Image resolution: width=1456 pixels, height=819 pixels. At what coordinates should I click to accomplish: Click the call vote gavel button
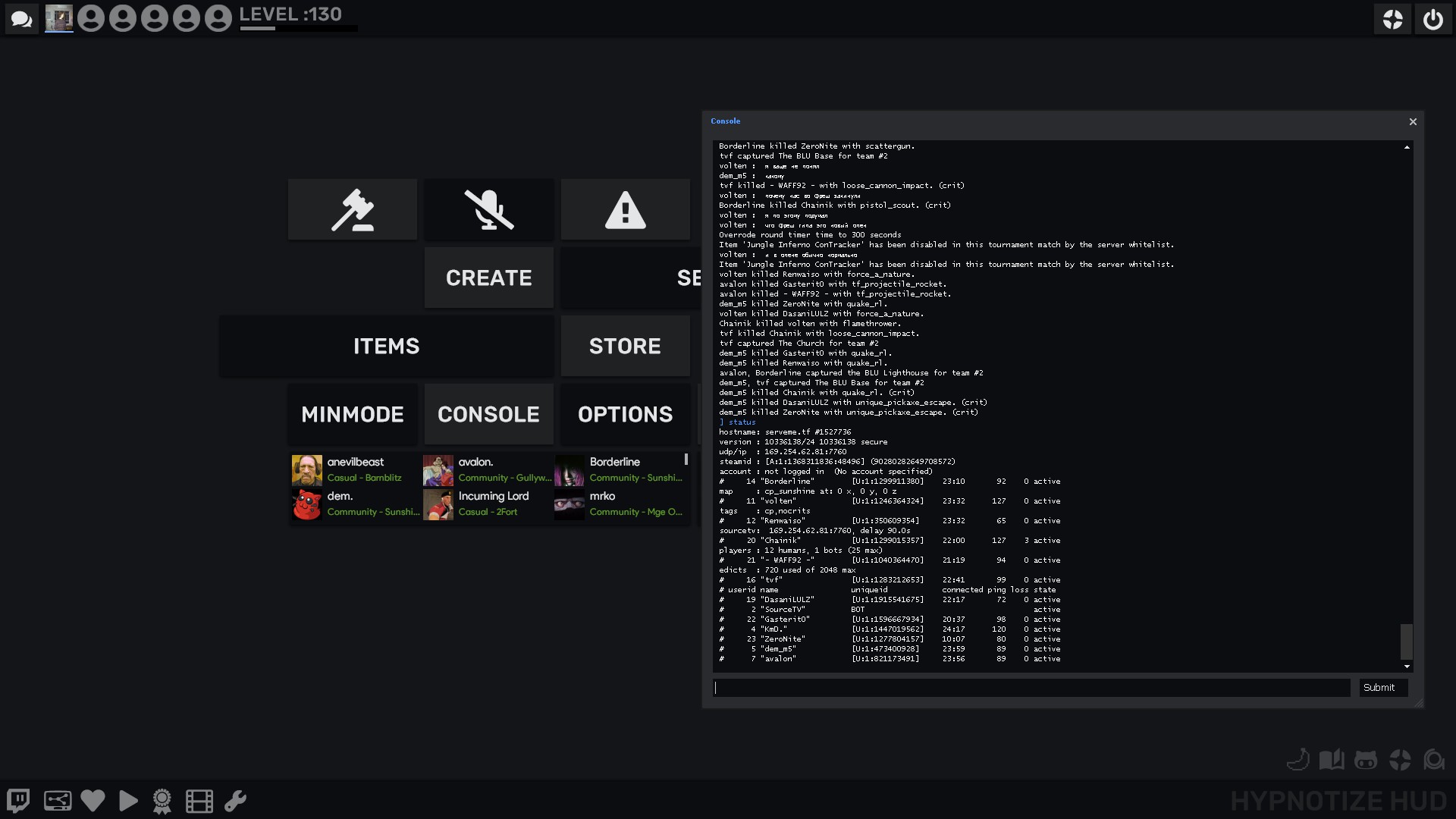tap(353, 210)
